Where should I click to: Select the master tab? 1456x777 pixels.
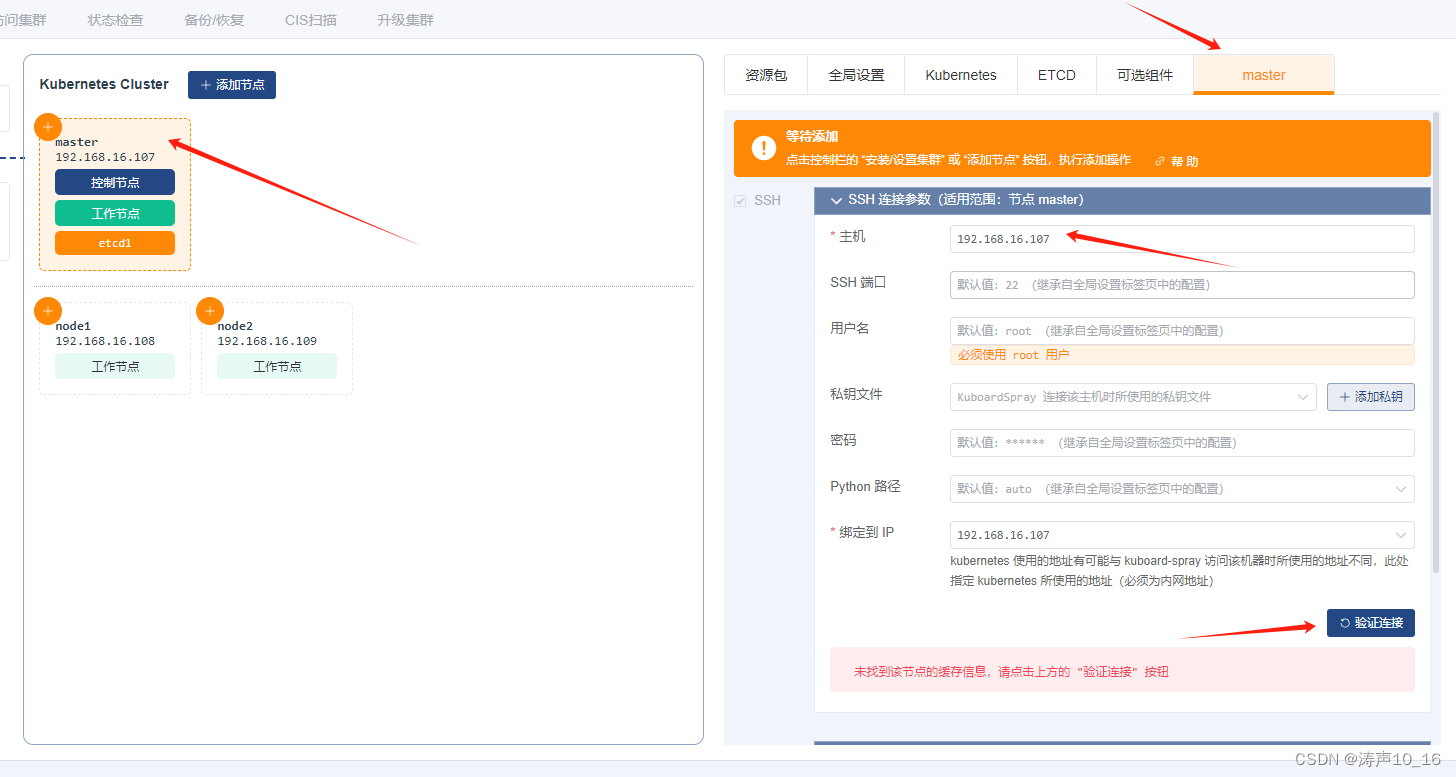[1264, 75]
